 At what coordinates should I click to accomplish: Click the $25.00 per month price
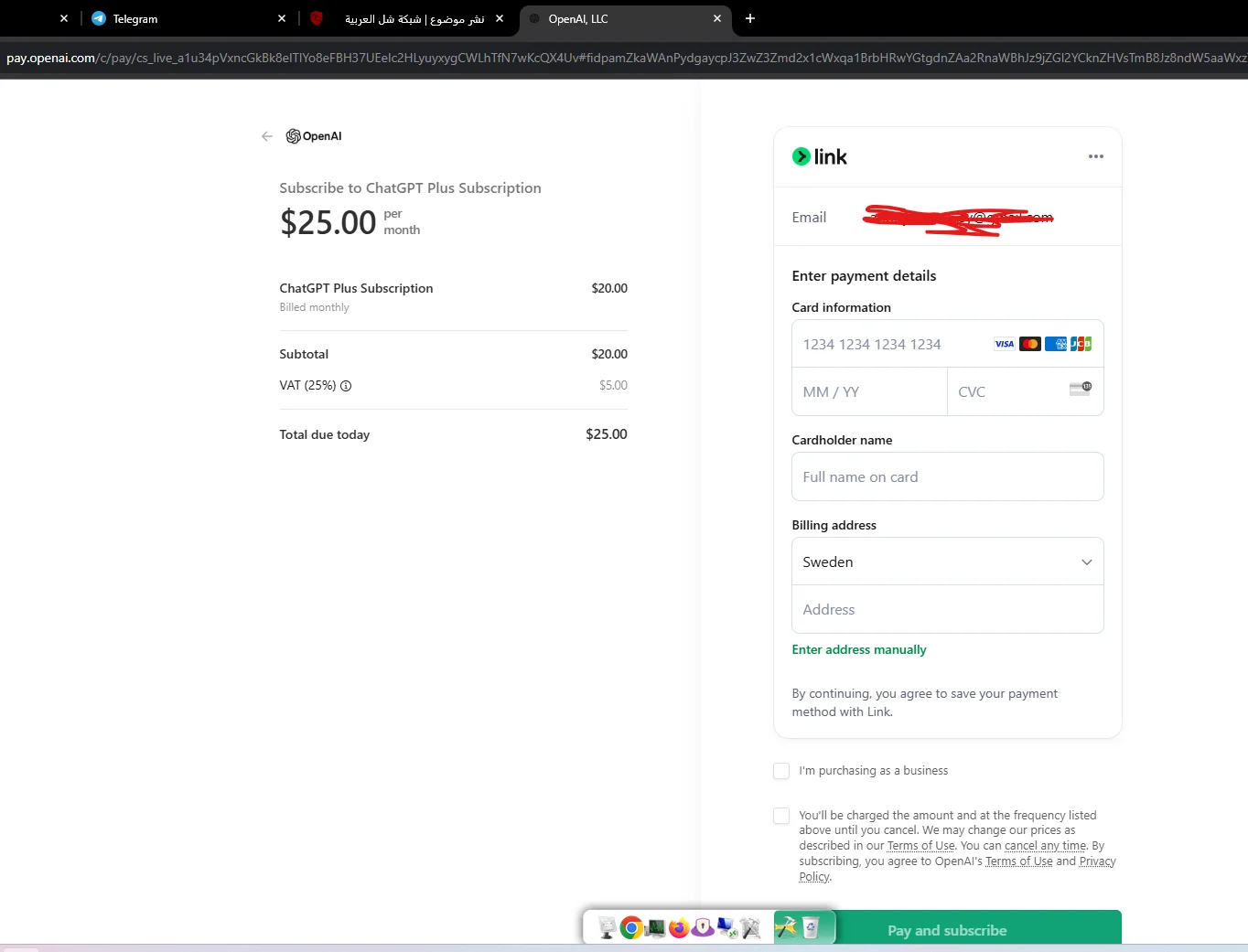click(350, 222)
